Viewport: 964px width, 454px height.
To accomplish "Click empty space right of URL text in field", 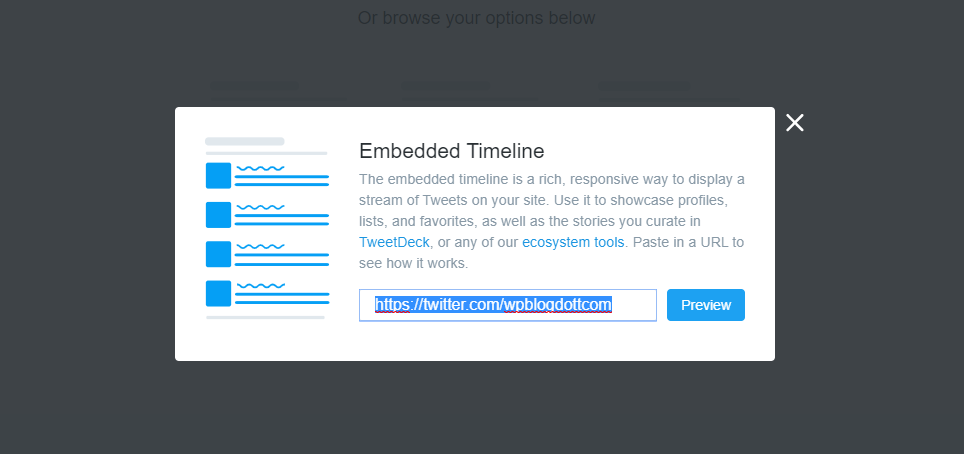I will (x=634, y=305).
